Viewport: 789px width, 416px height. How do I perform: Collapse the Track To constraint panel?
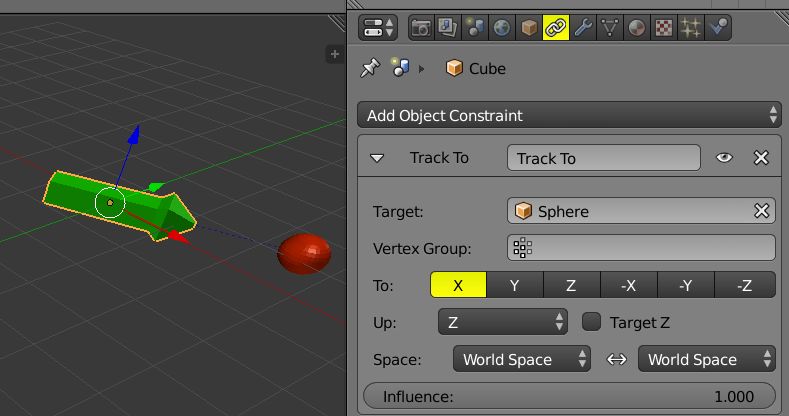coord(377,158)
